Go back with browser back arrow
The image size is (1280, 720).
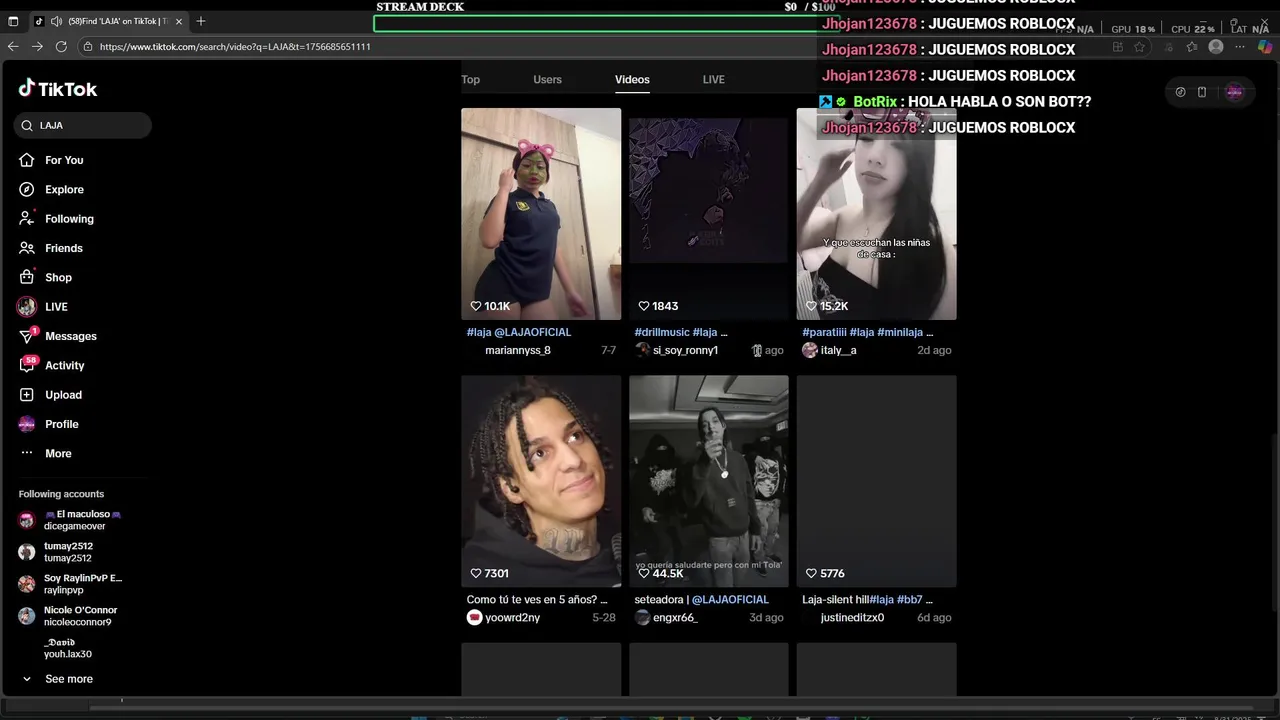[13, 46]
